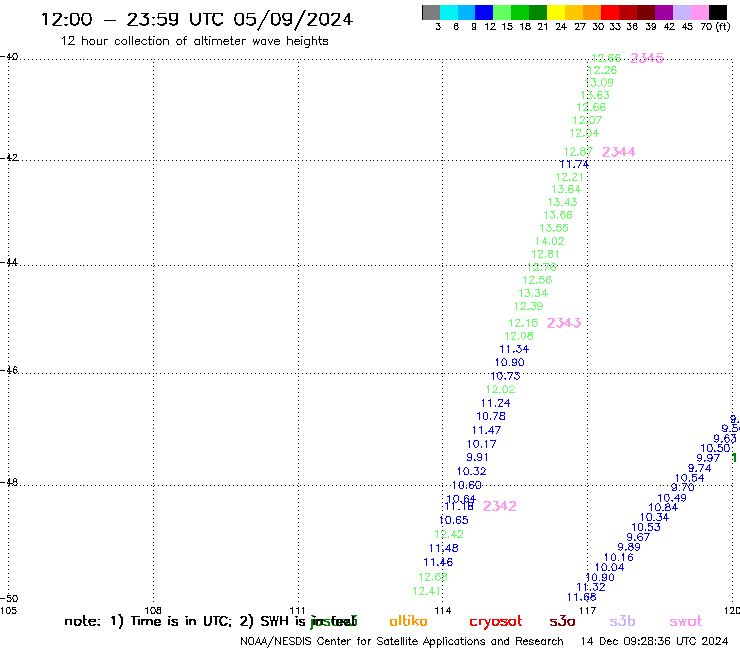Click the 'altika' satellite label
Viewport: 740px width, 650px height.
click(x=408, y=621)
